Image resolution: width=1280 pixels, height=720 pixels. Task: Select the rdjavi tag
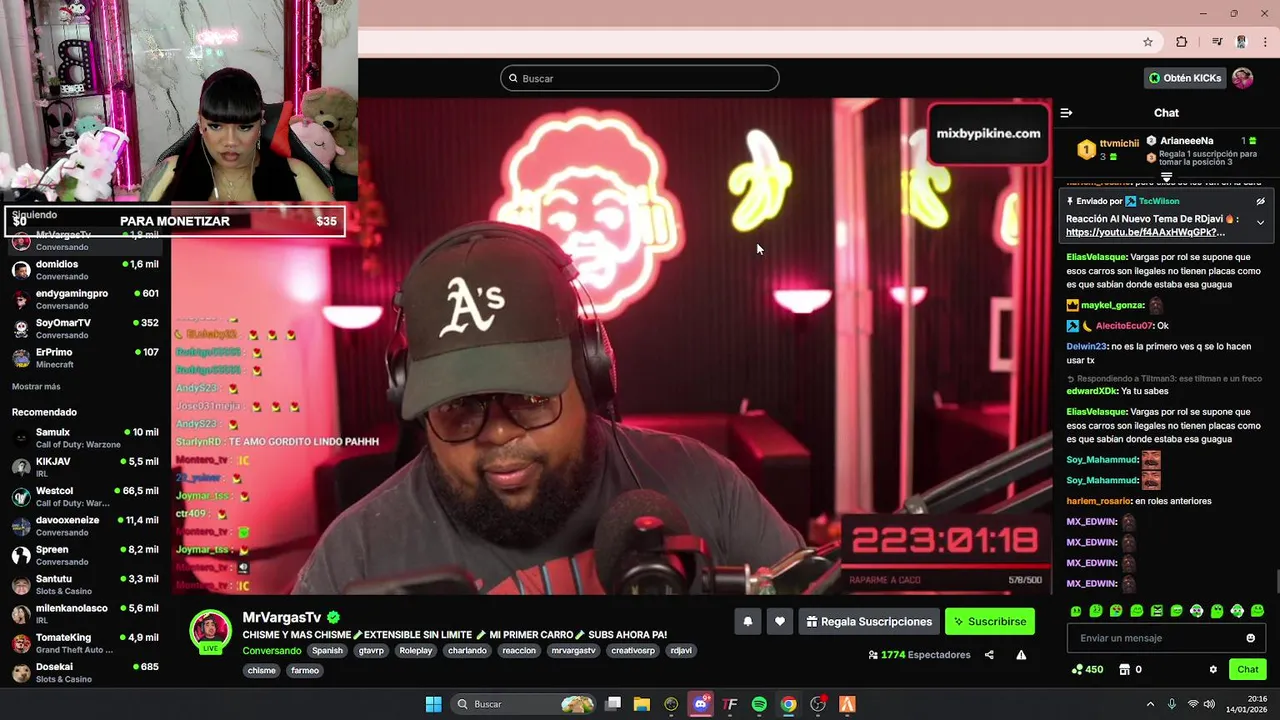click(681, 650)
